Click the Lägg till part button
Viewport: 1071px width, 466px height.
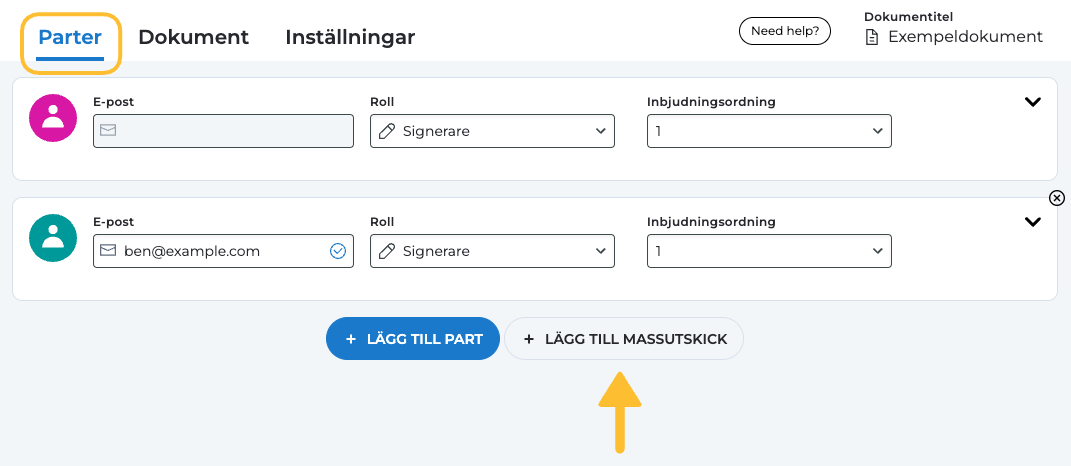(412, 339)
